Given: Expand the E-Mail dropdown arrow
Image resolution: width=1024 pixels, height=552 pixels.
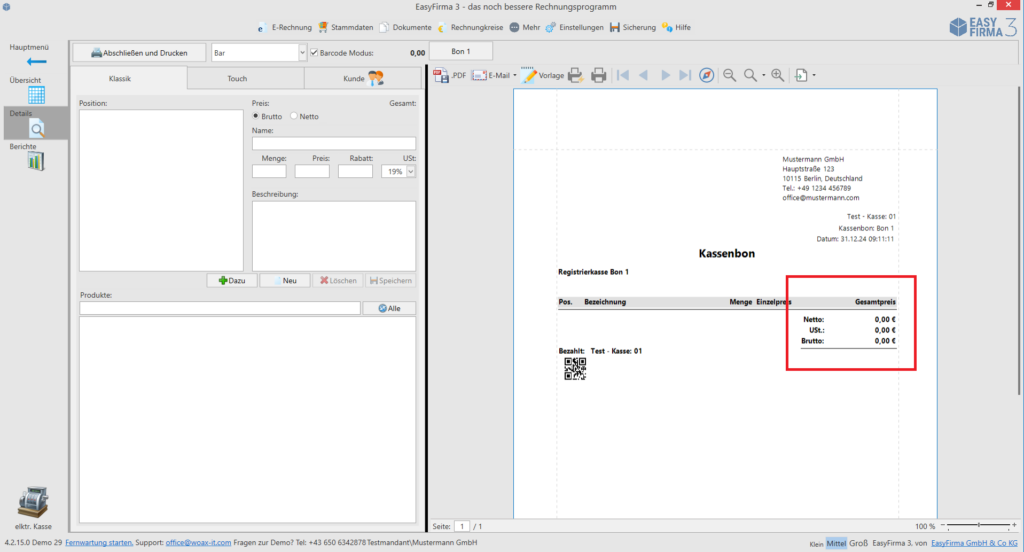Looking at the screenshot, I should tap(515, 76).
